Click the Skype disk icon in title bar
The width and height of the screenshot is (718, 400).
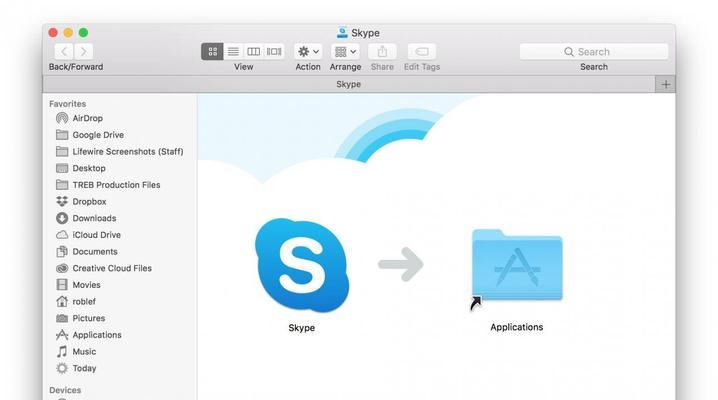coord(342,32)
